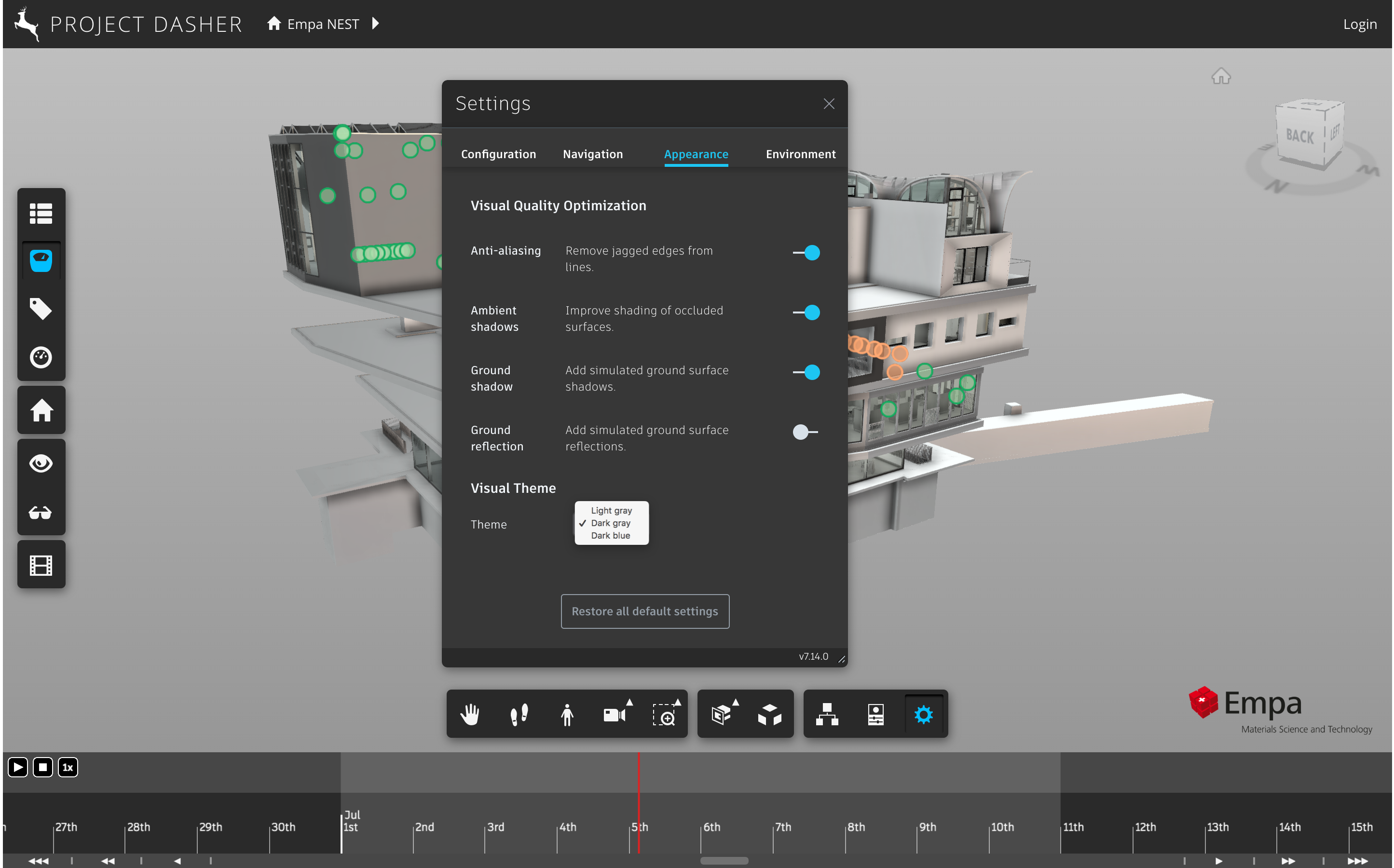
Task: Click the timeline play button
Action: click(x=18, y=767)
